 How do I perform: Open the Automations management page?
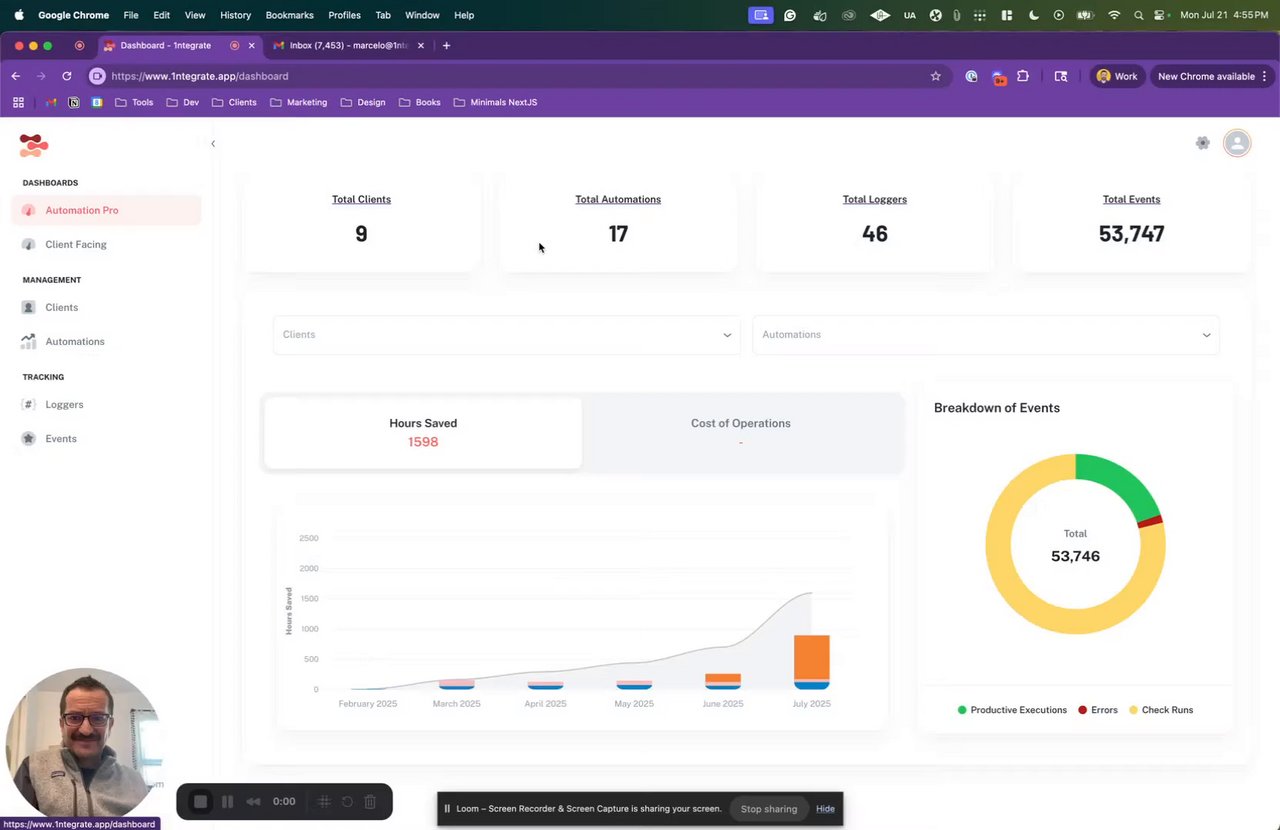pyautogui.click(x=106, y=341)
